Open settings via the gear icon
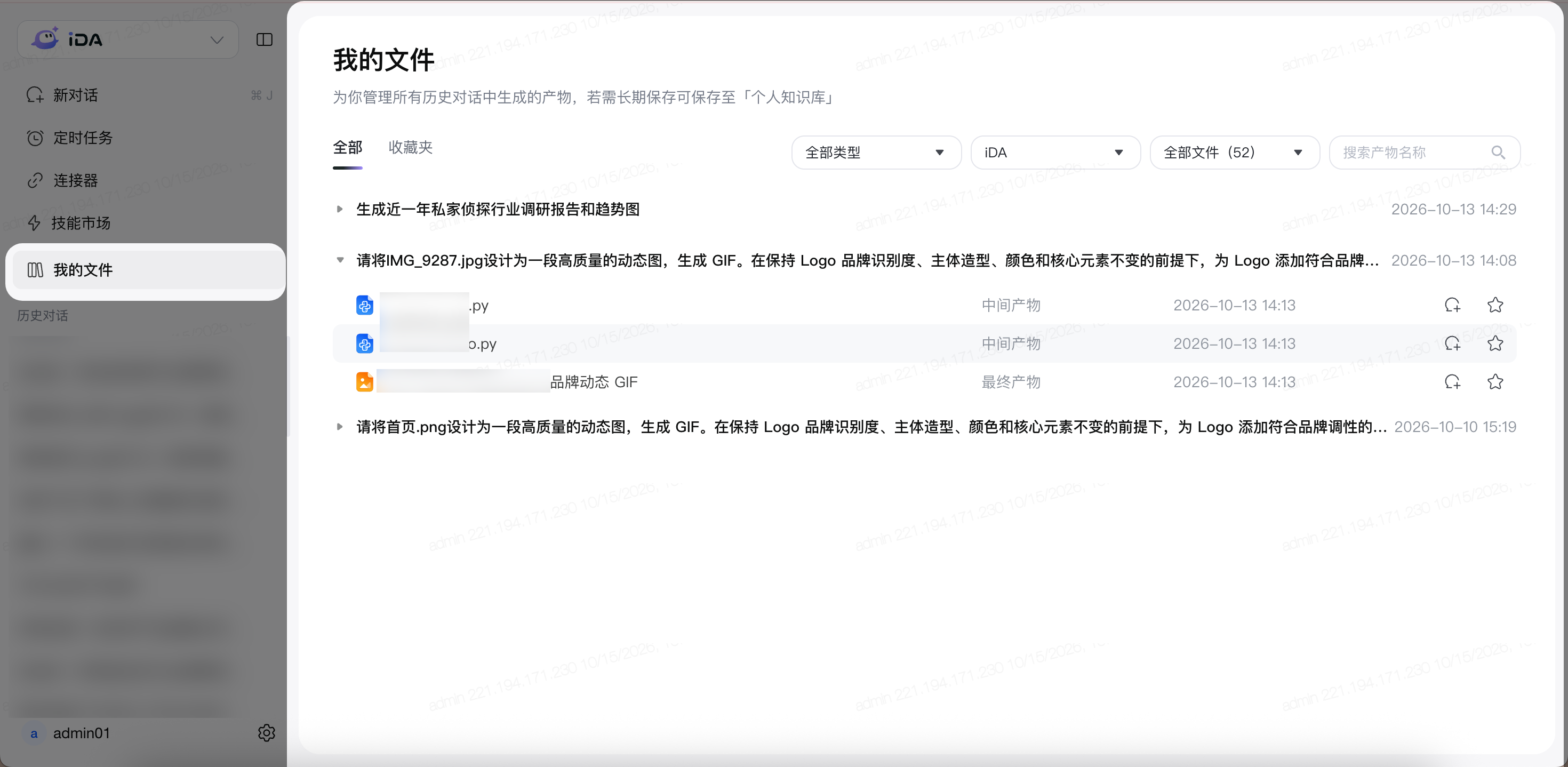 click(266, 732)
